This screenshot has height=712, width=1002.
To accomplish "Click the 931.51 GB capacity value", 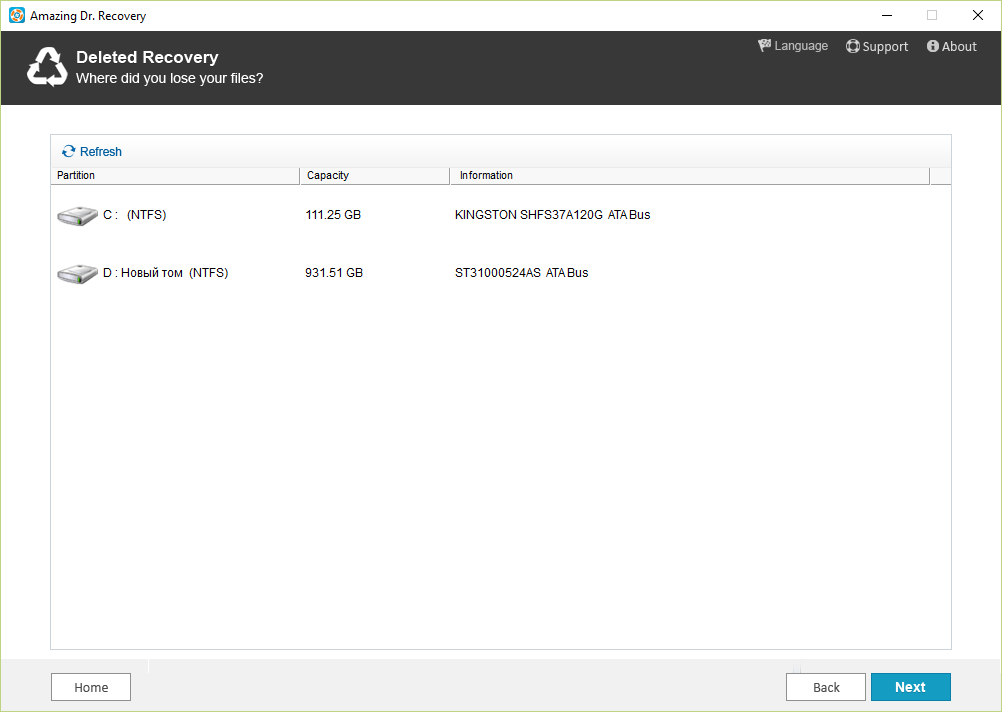I will (x=334, y=273).
